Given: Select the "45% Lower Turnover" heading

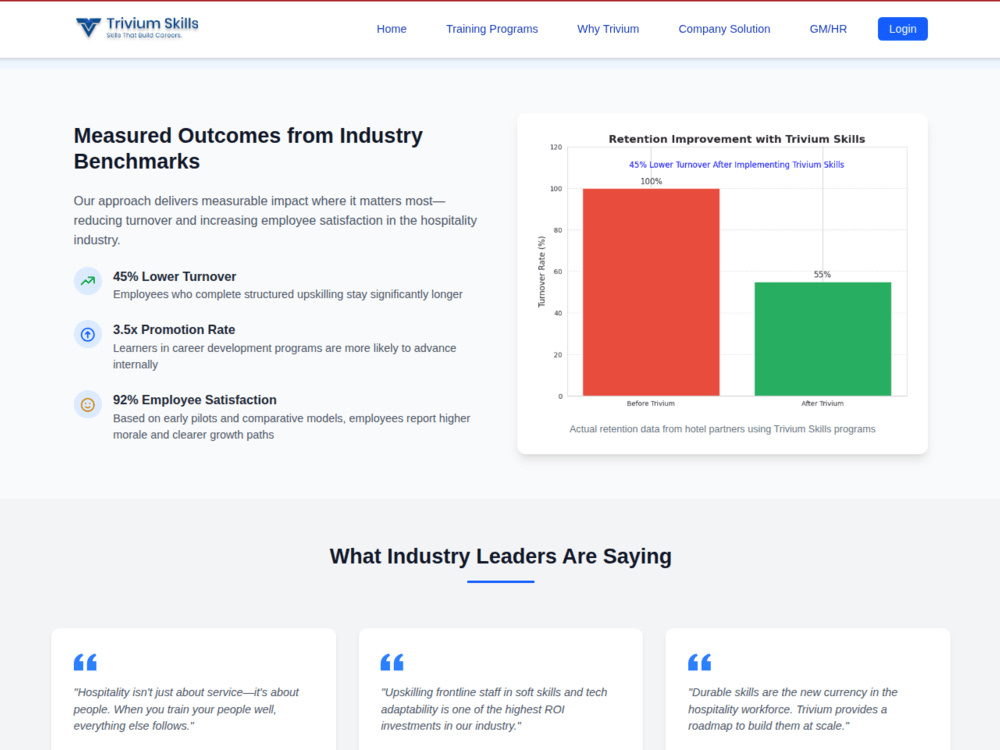Looking at the screenshot, I should pyautogui.click(x=174, y=277).
